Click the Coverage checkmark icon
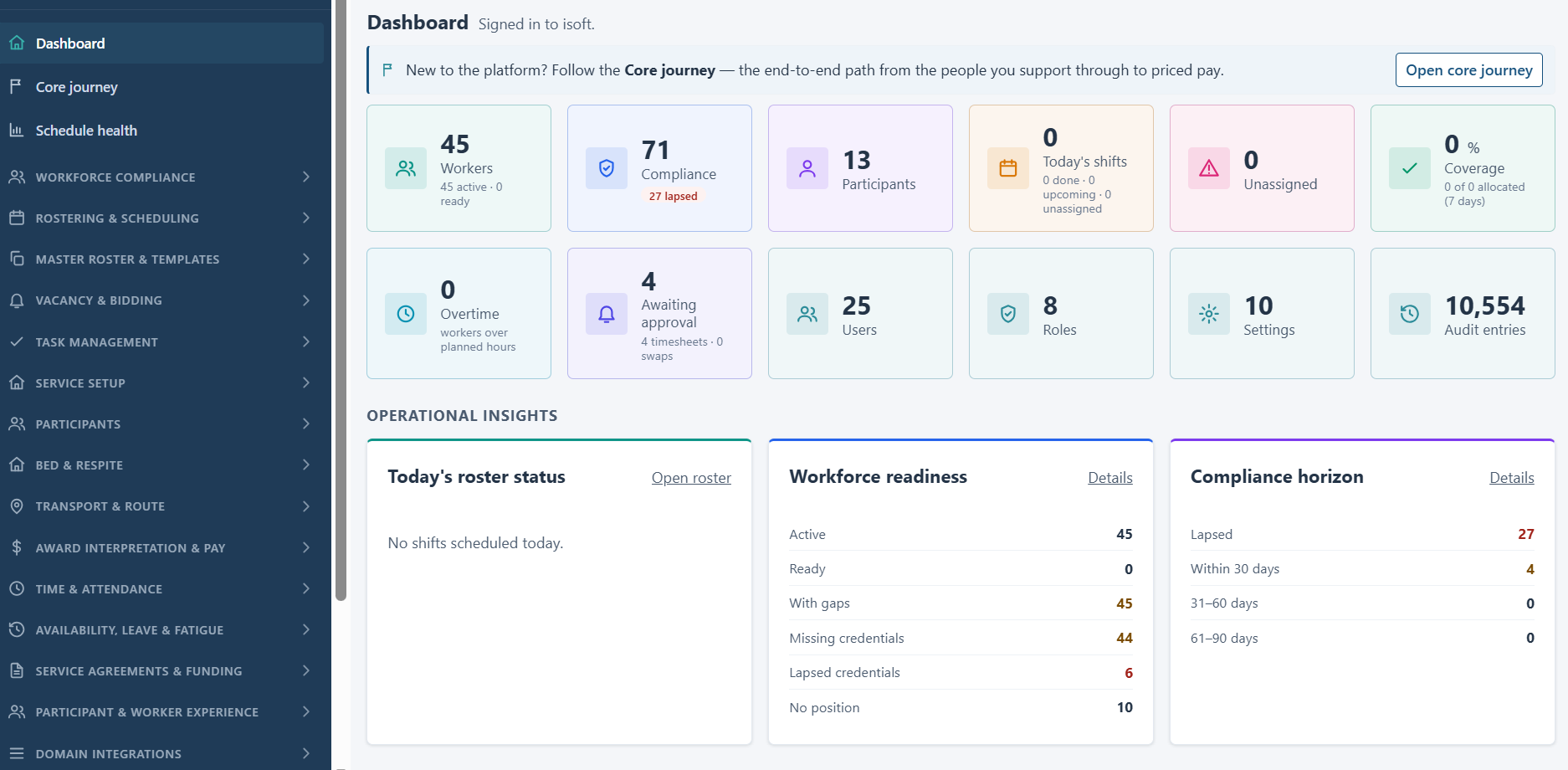This screenshot has width=1568, height=770. pos(1410,168)
